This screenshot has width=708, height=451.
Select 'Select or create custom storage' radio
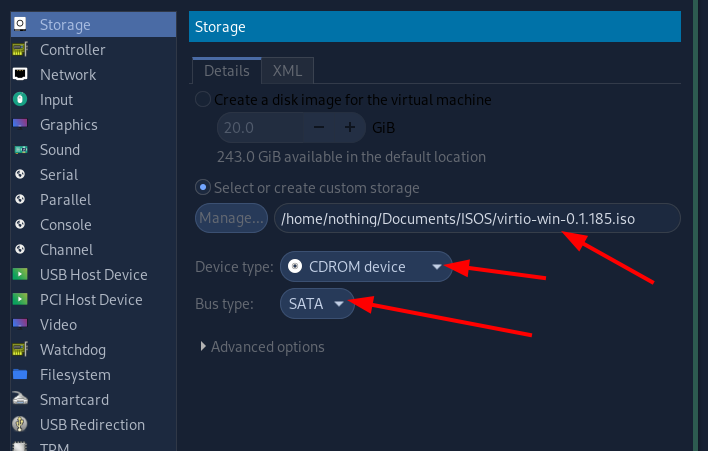203,187
